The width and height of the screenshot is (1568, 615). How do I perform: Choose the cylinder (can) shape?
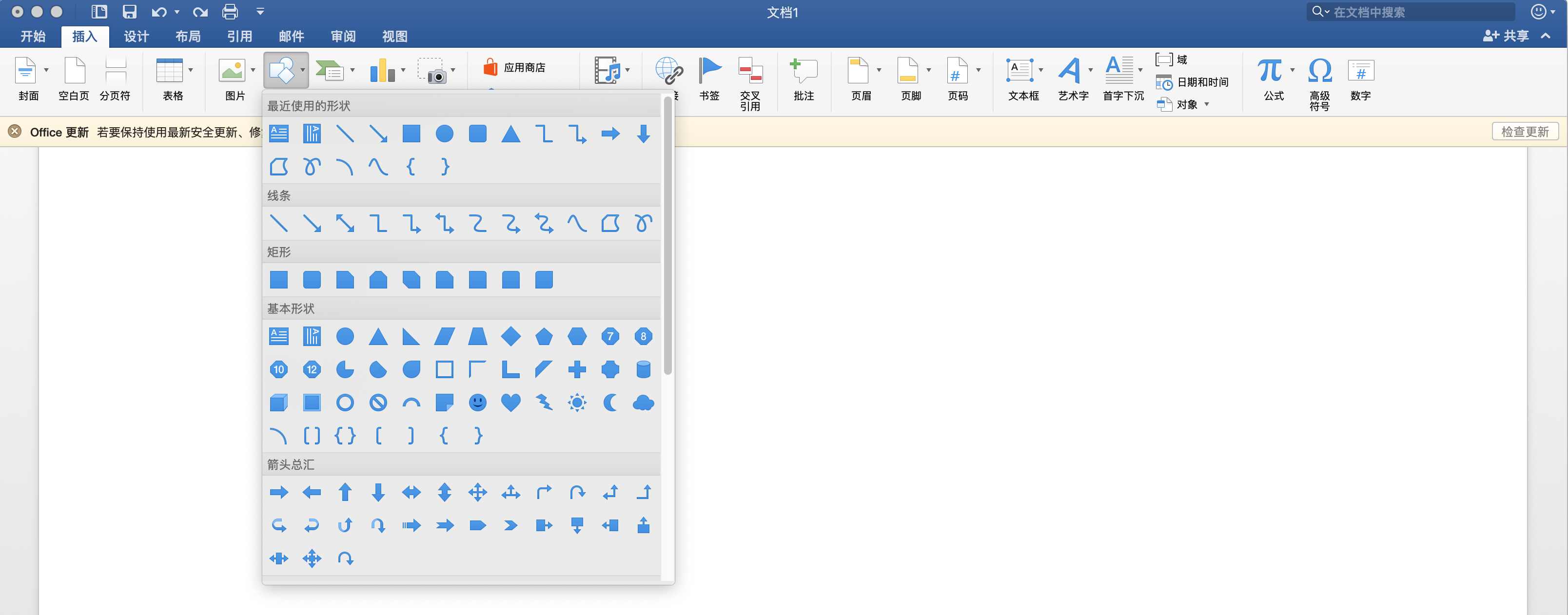pos(644,369)
